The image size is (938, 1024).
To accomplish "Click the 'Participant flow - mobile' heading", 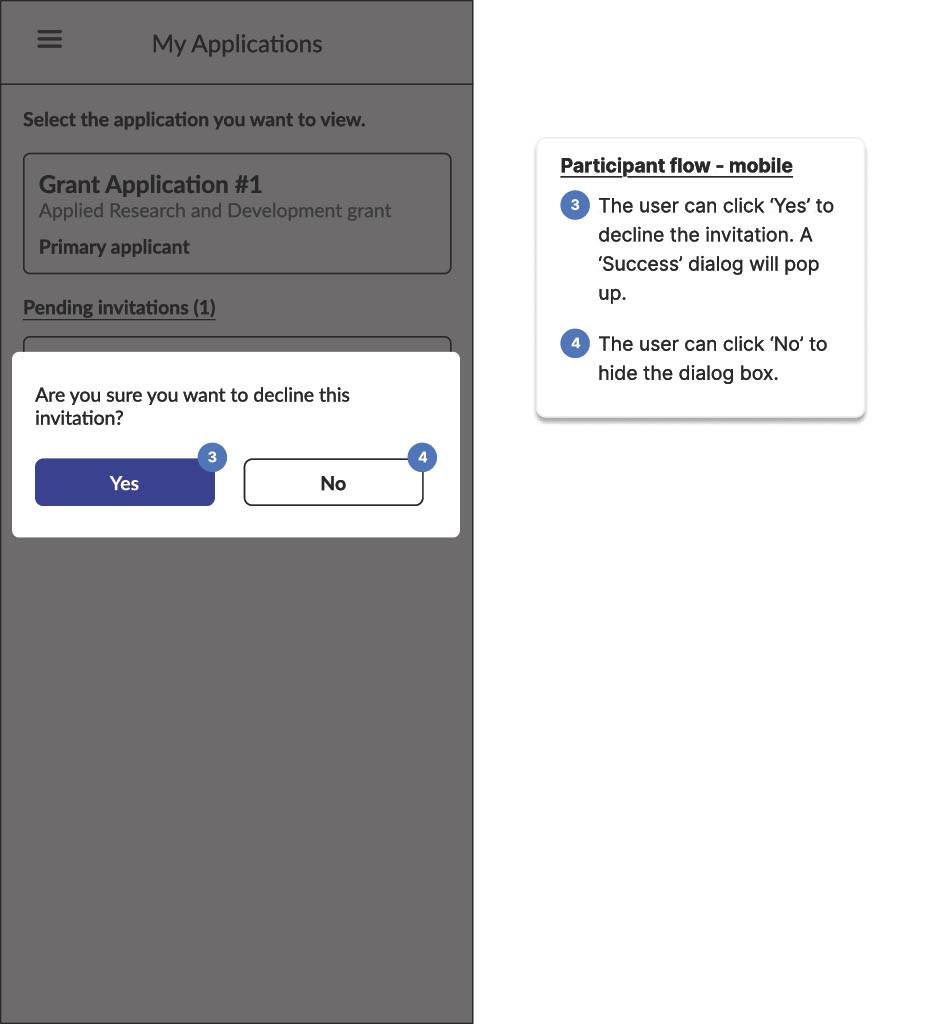I will [x=676, y=166].
